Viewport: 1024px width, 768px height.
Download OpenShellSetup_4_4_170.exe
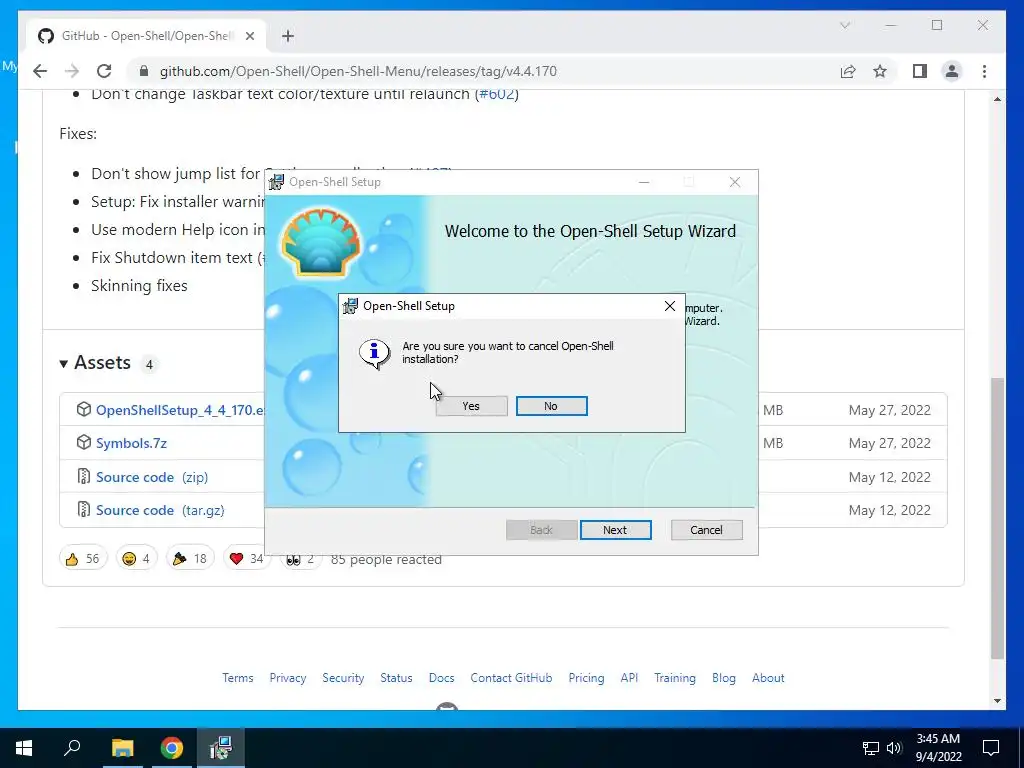coord(181,410)
